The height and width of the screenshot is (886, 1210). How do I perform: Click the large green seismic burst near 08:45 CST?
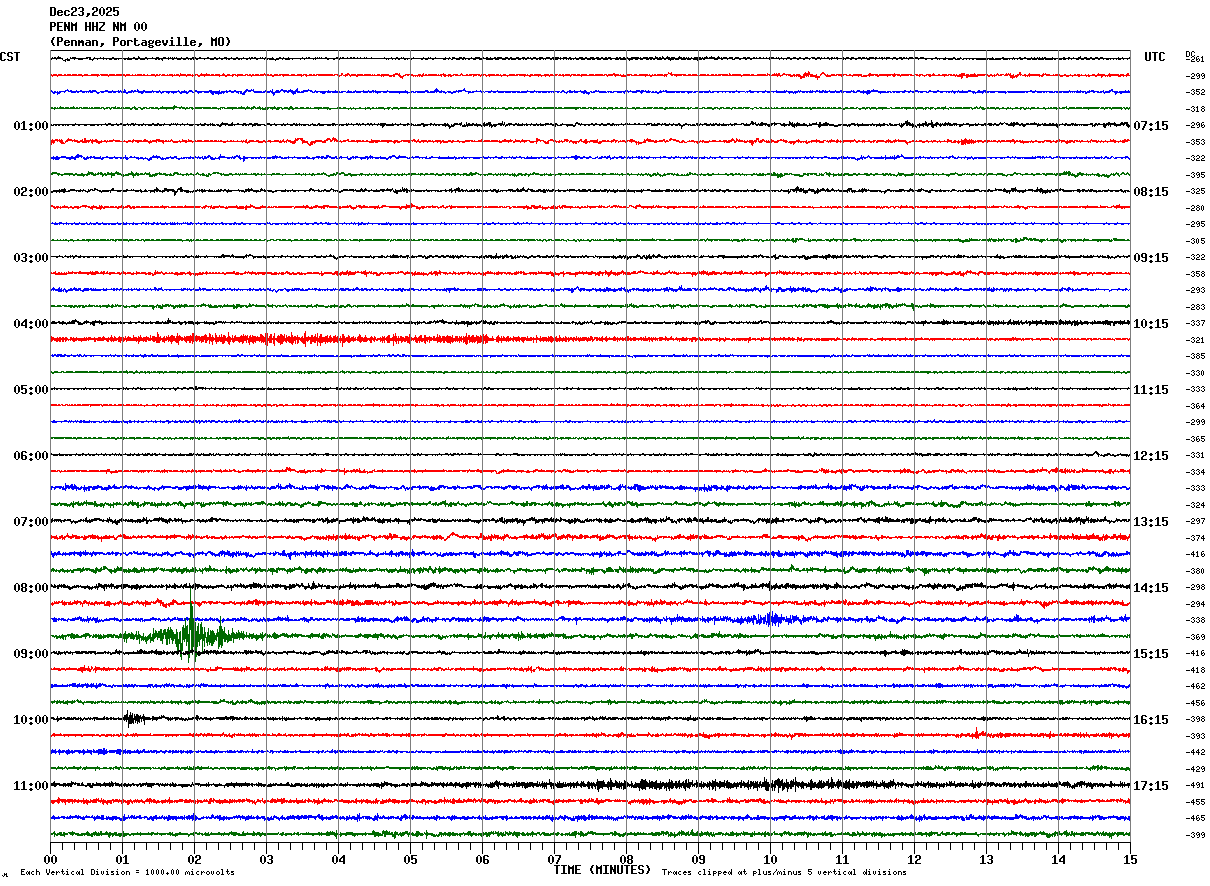(x=192, y=634)
